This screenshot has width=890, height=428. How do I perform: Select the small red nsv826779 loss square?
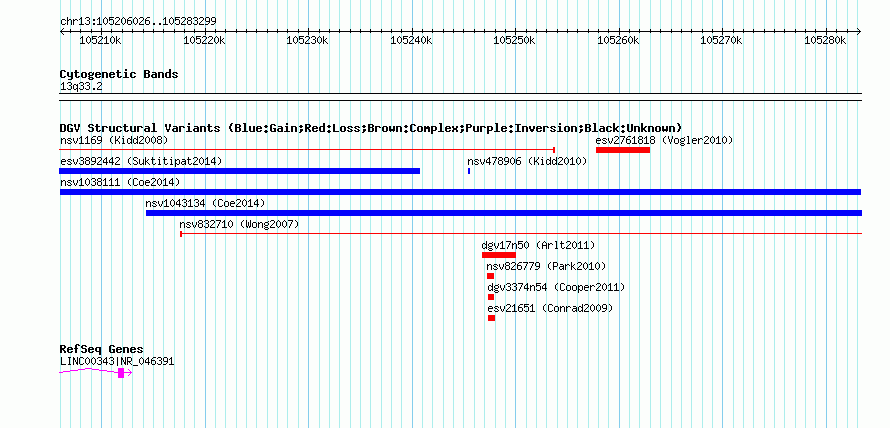click(490, 276)
